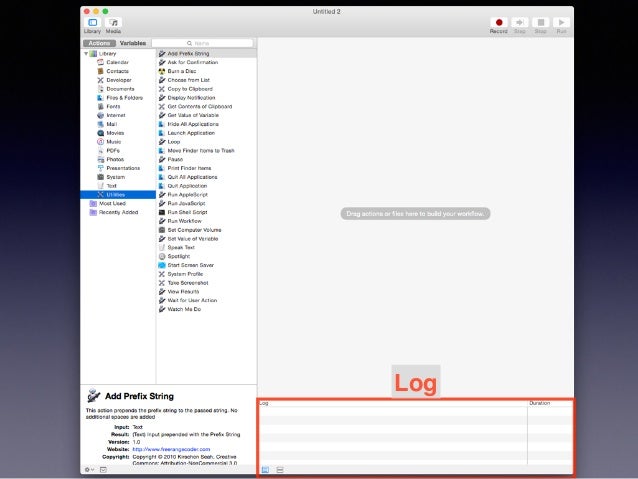Select the Internet category
Image resolution: width=638 pixels, height=479 pixels.
click(x=116, y=115)
